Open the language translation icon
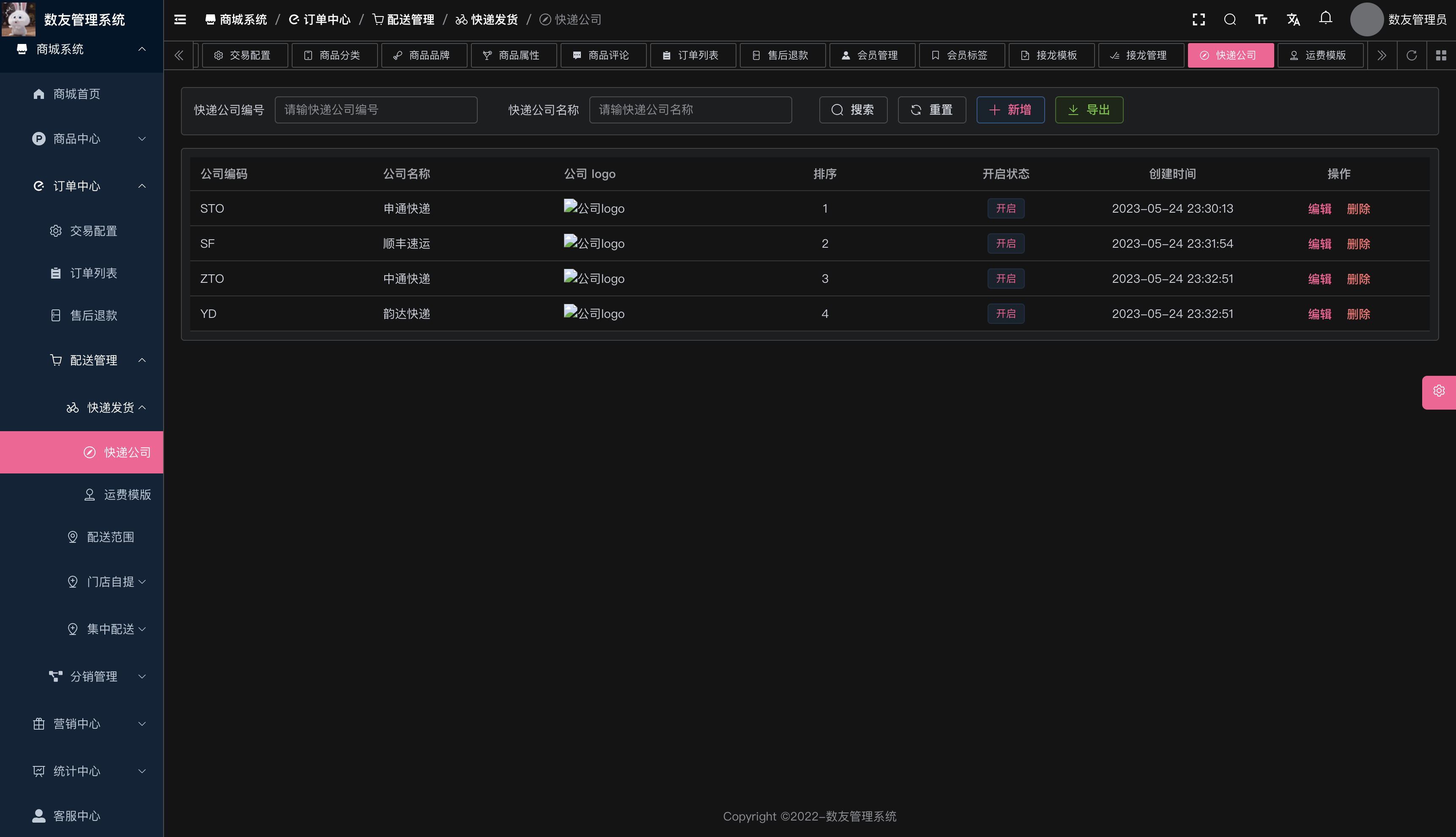 1293,19
